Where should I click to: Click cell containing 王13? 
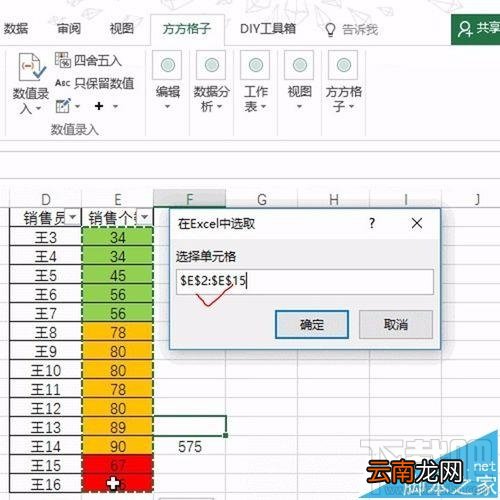pos(46,427)
